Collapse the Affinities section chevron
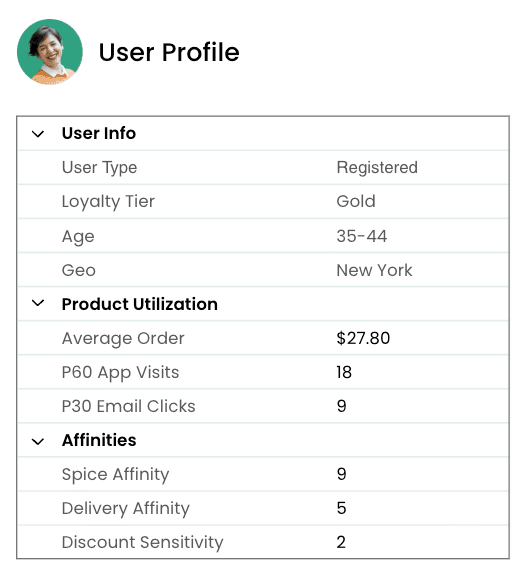The width and height of the screenshot is (532, 582). point(38,441)
